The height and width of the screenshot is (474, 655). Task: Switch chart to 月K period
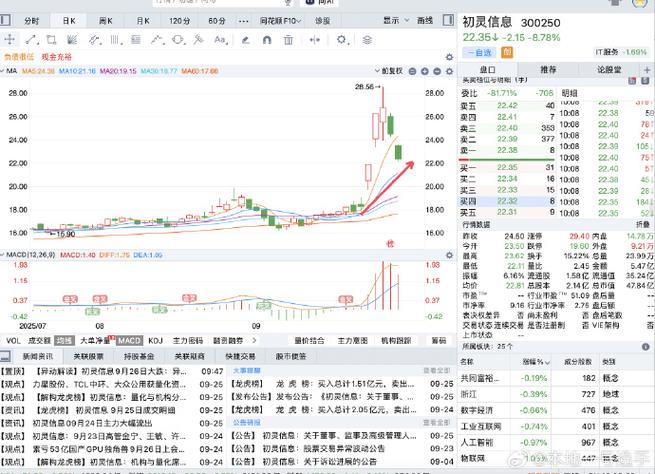(x=143, y=20)
